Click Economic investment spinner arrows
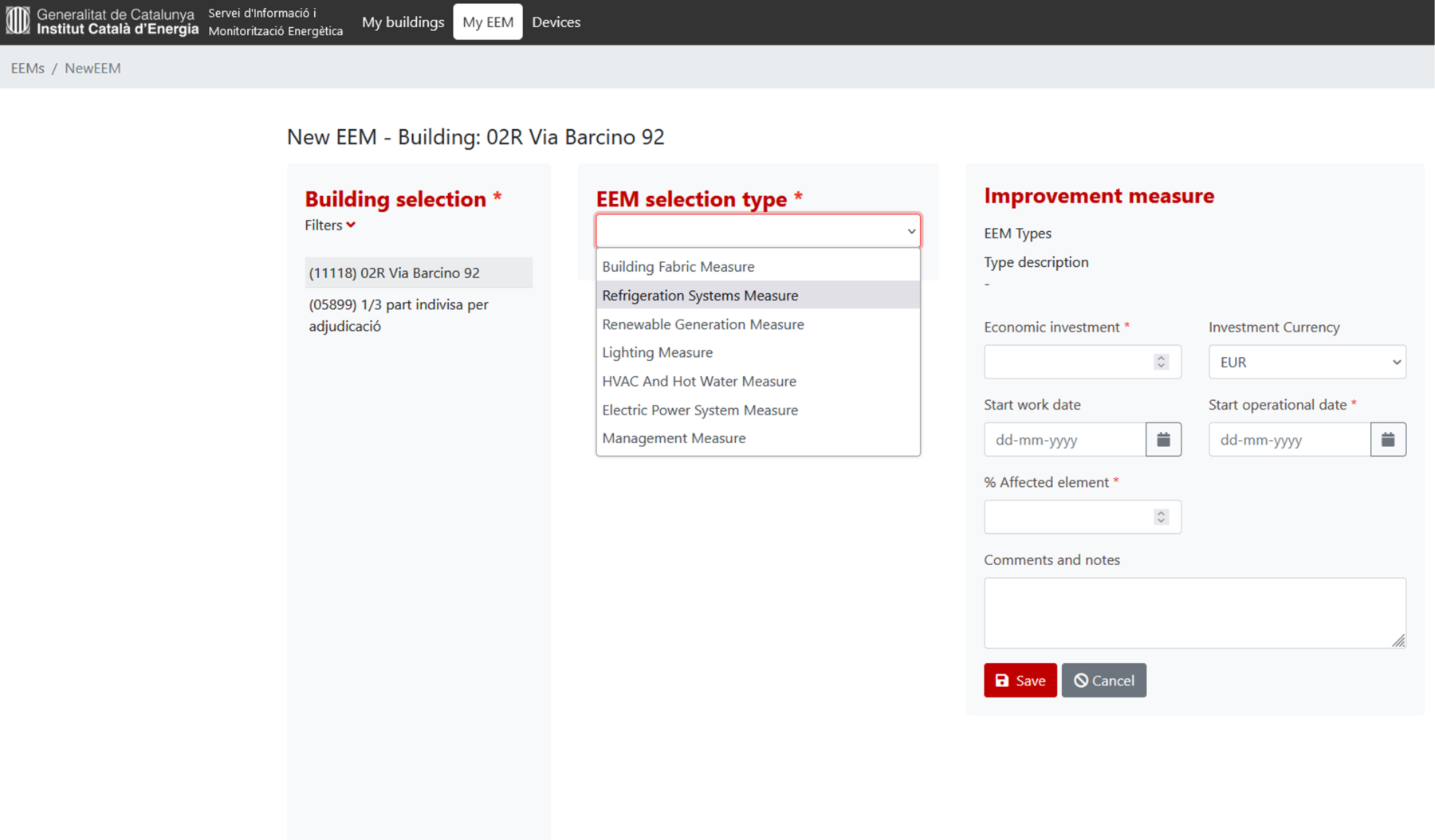Viewport: 1435px width, 840px height. (x=1161, y=362)
